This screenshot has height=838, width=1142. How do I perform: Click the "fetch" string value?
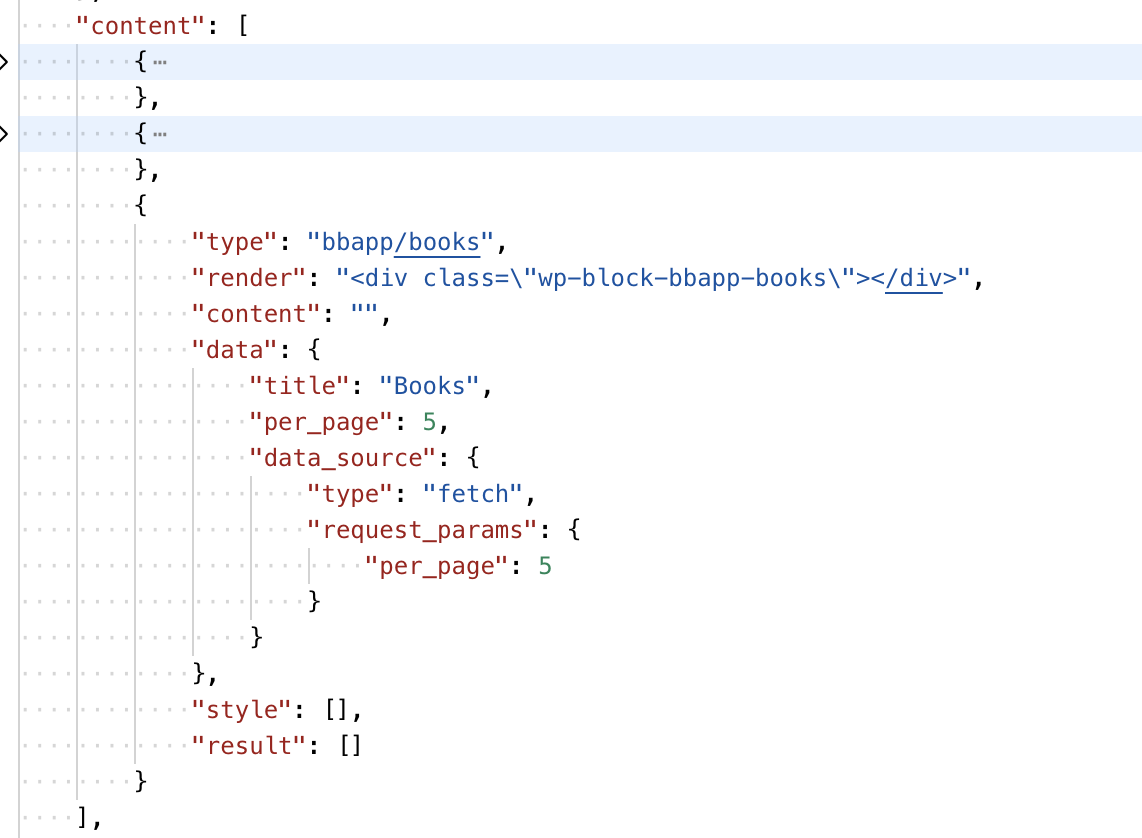(x=473, y=494)
